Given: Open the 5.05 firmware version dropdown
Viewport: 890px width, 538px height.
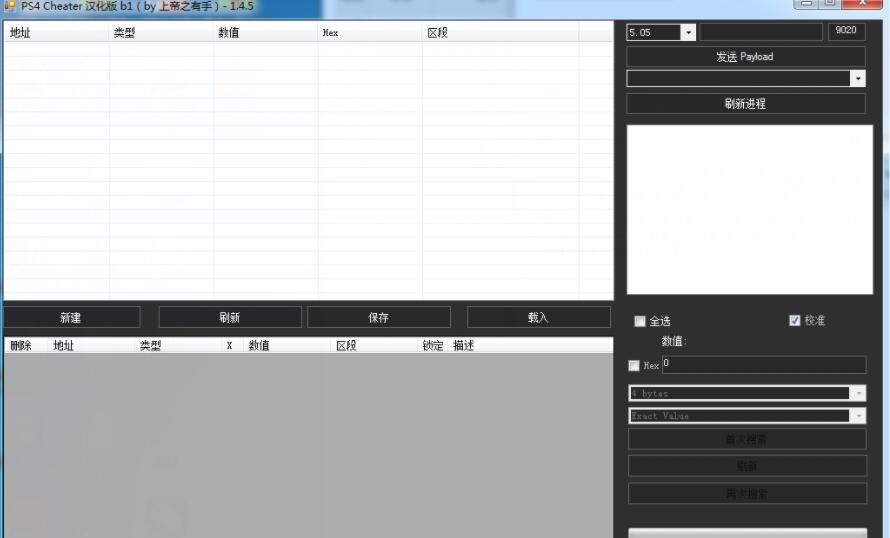Looking at the screenshot, I should pos(688,32).
